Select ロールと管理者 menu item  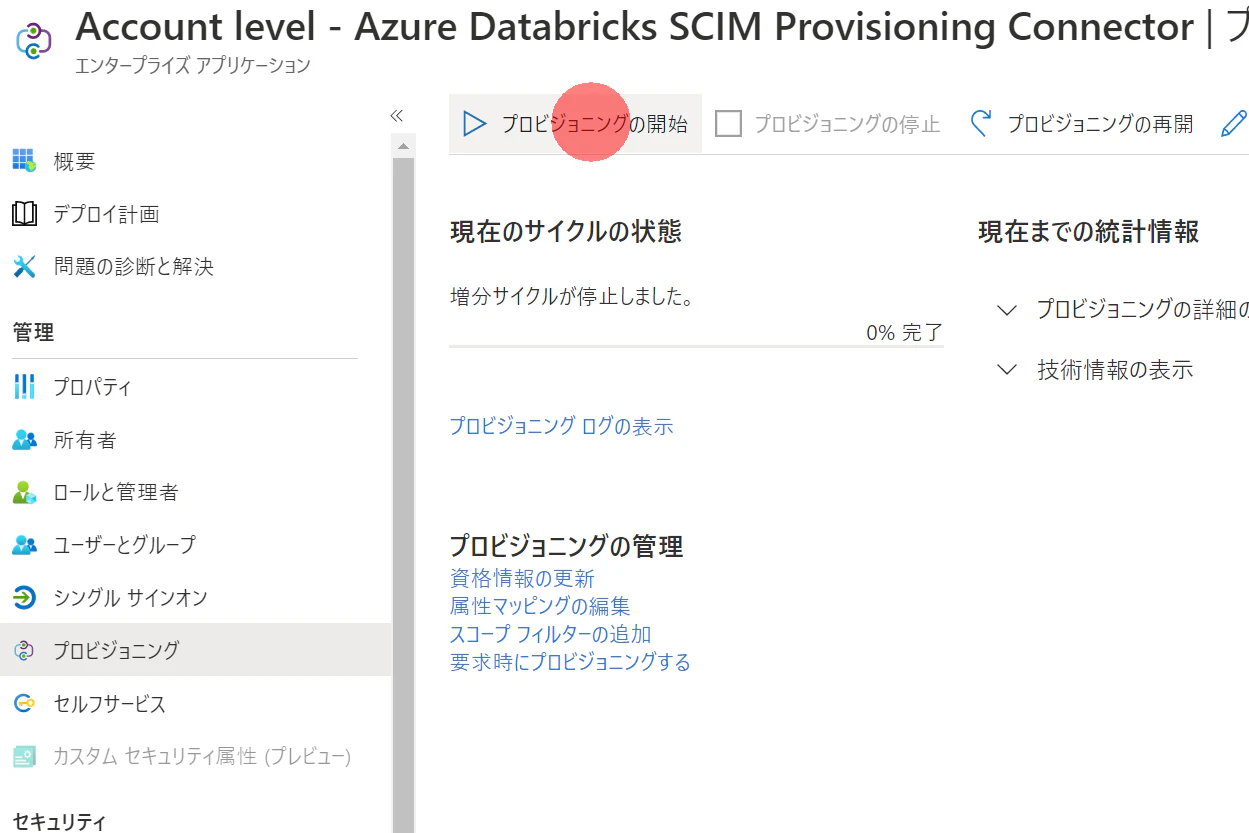coord(115,492)
